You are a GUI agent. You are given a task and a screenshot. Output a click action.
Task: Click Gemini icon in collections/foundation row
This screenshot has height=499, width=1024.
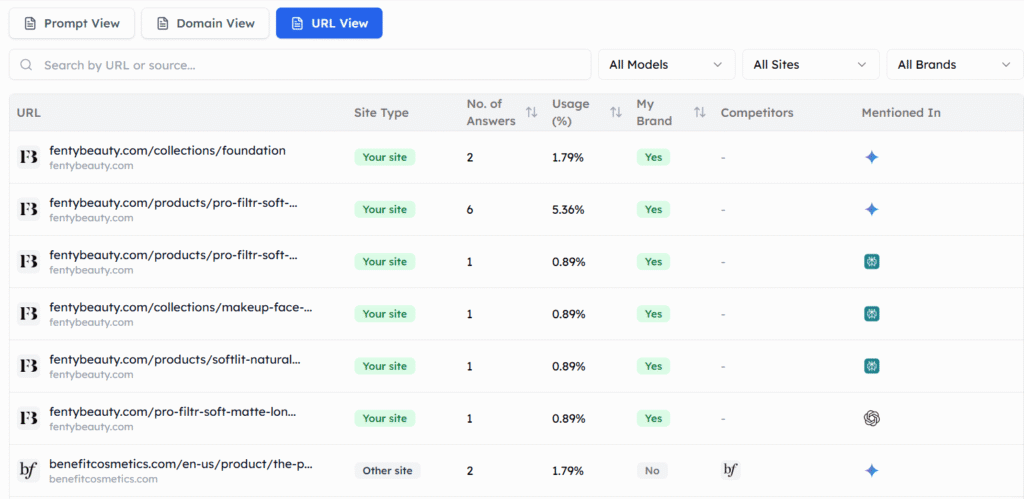[x=871, y=157]
